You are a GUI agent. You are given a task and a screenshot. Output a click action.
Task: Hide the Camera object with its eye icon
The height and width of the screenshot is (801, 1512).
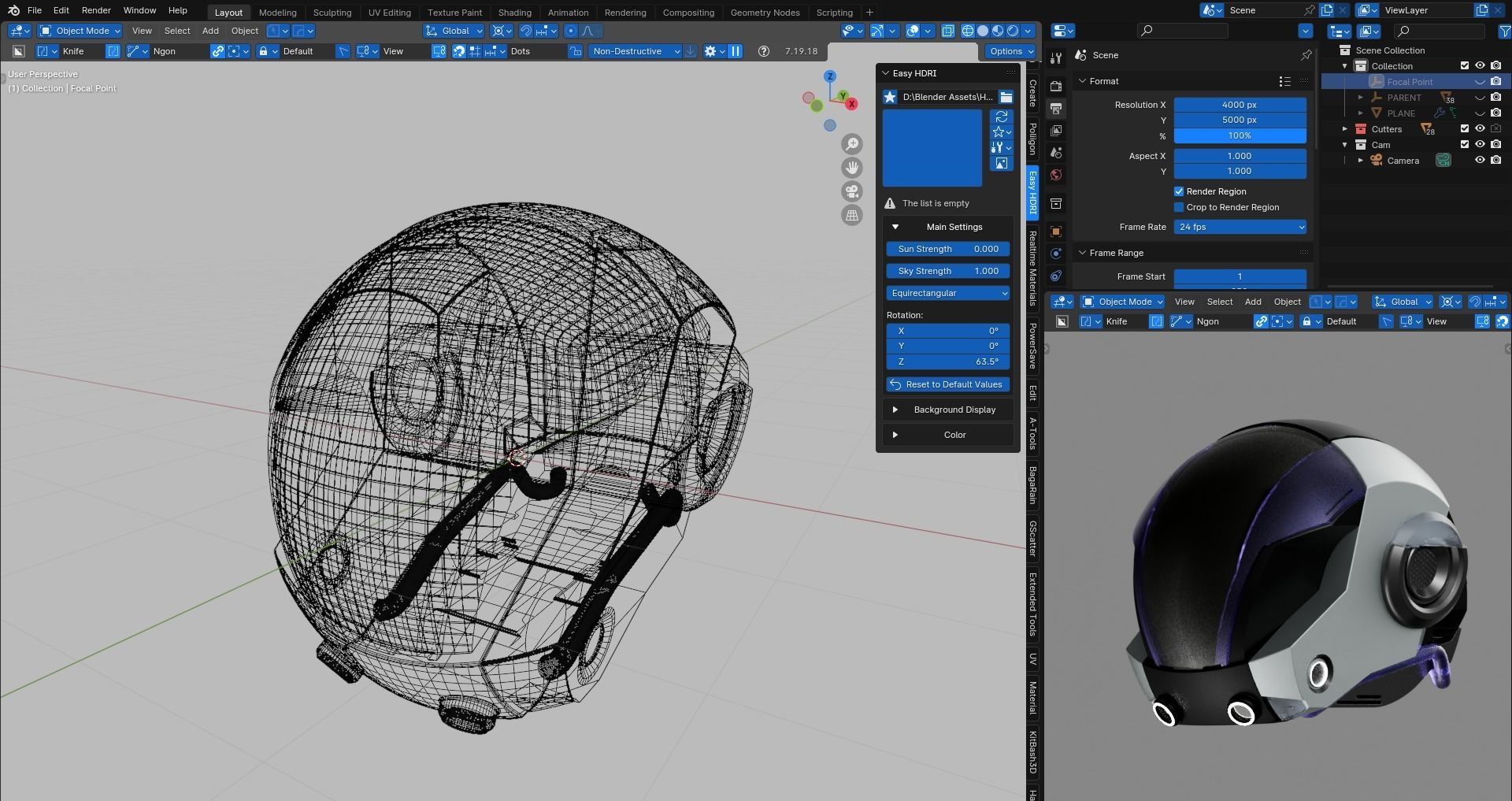[1480, 161]
